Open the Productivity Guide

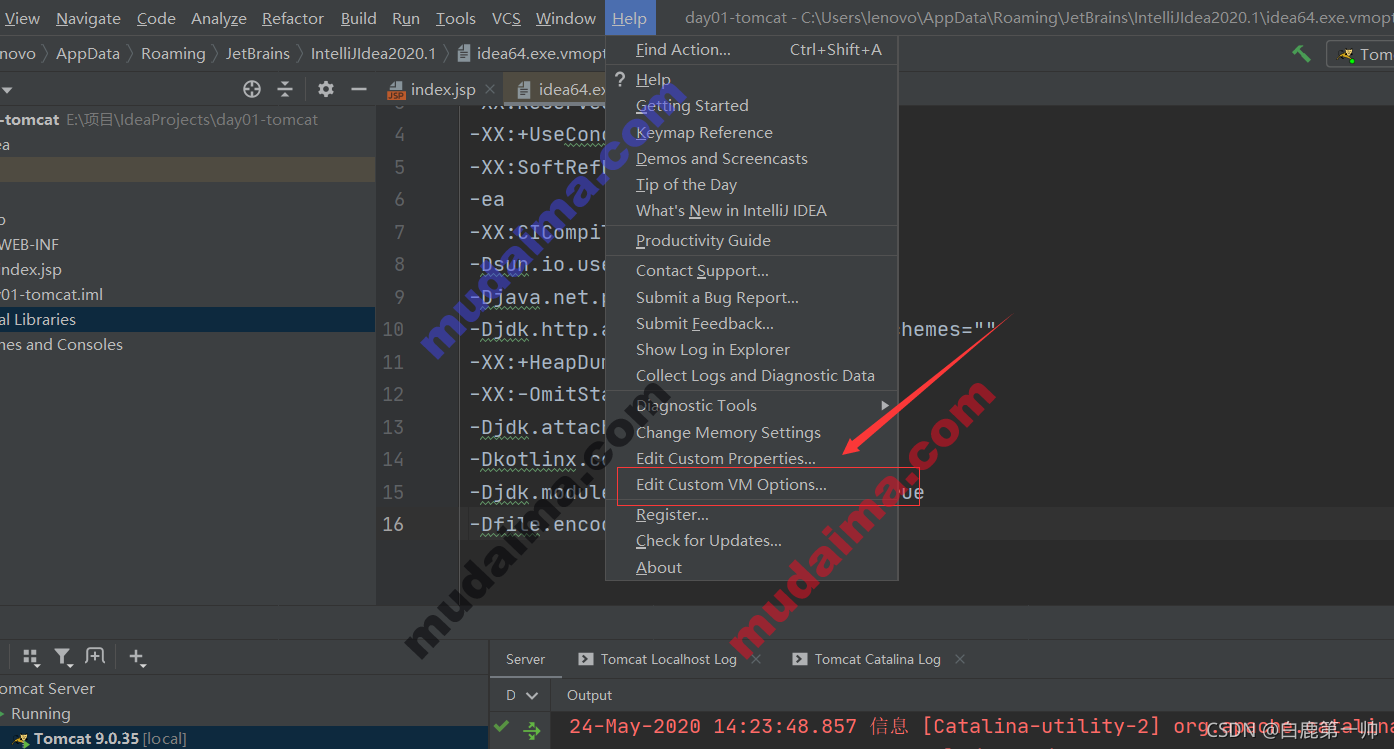(x=752, y=240)
